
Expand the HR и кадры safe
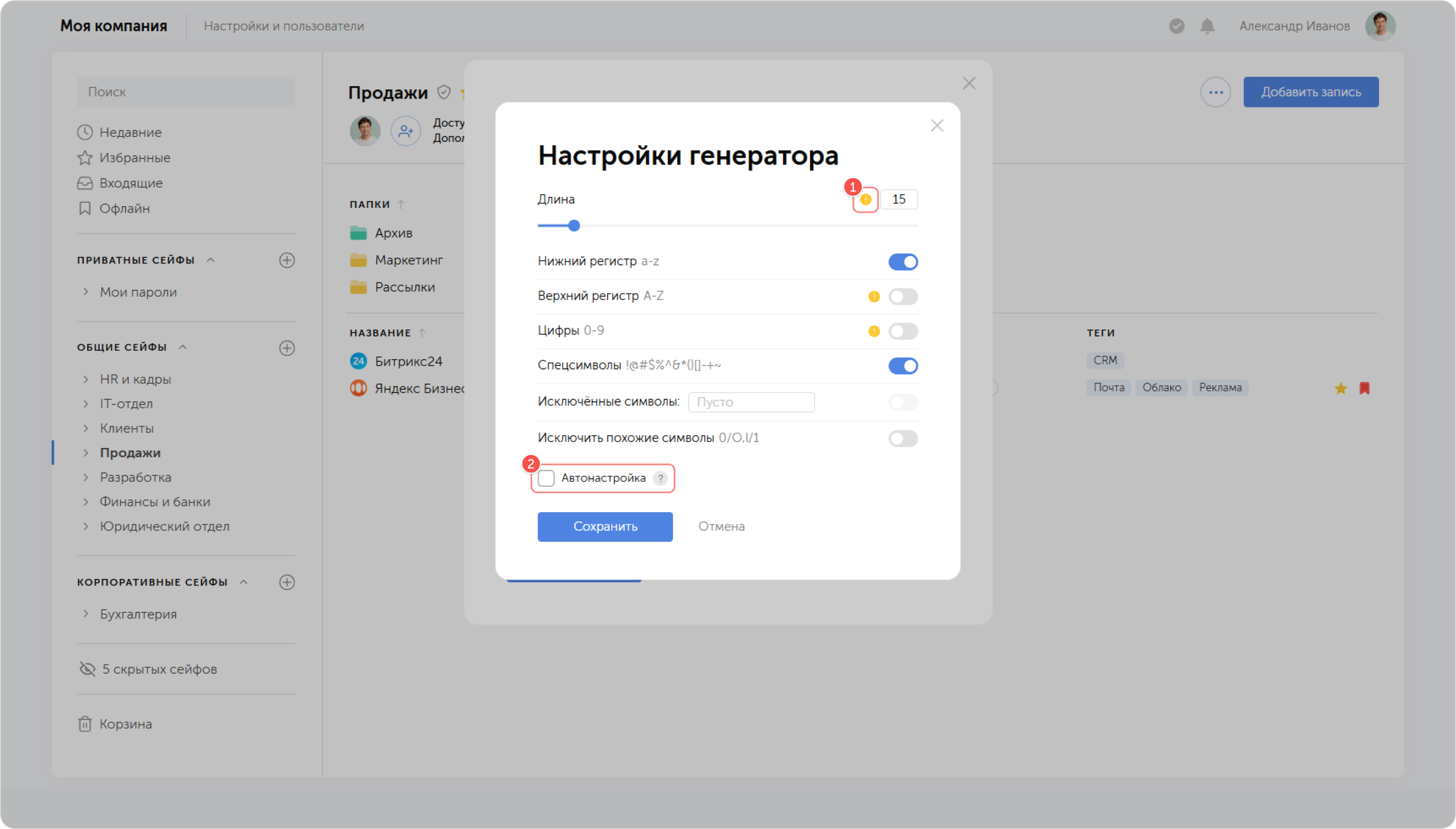86,379
